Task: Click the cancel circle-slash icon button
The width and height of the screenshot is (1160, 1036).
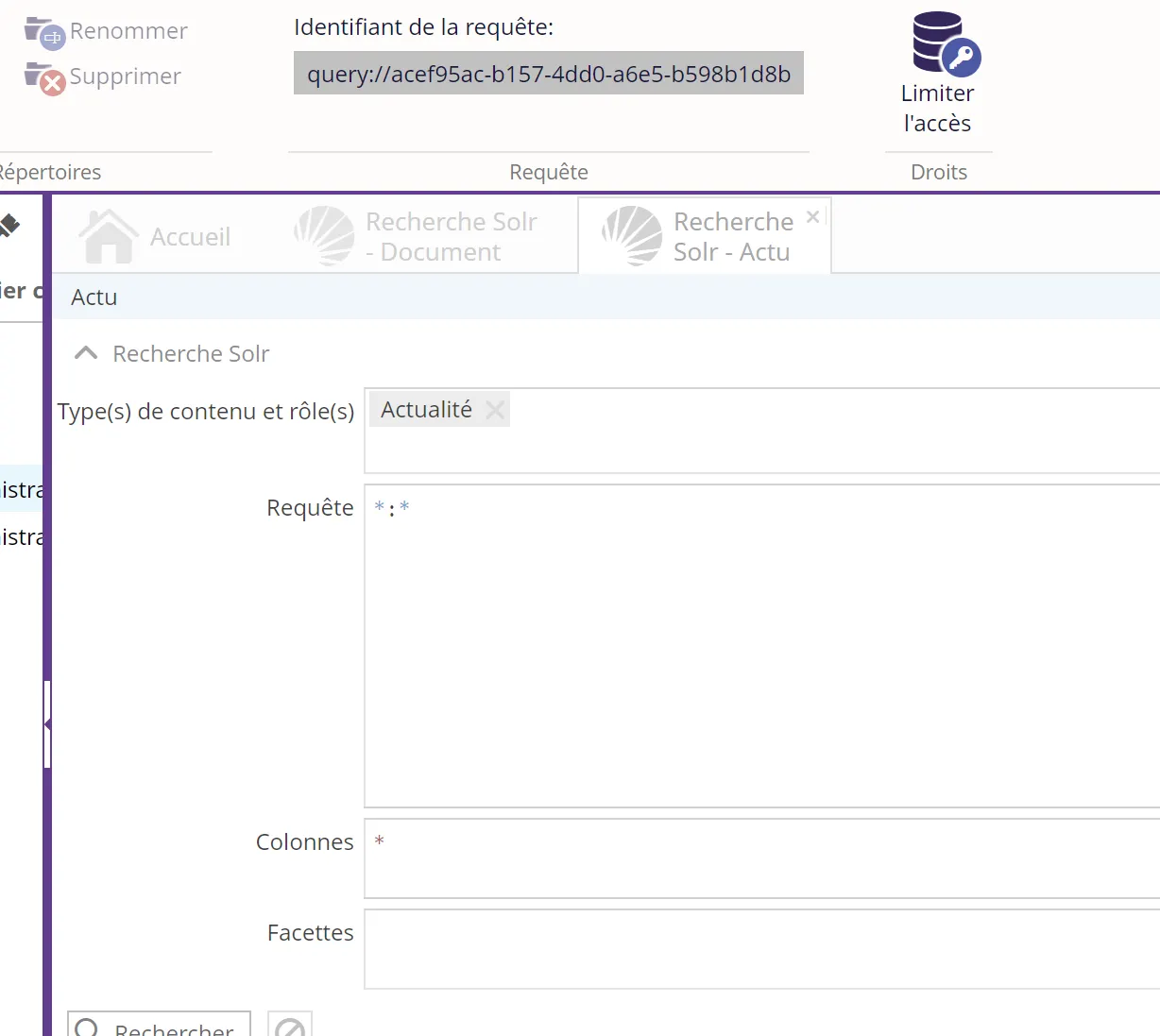Action: 290,1027
